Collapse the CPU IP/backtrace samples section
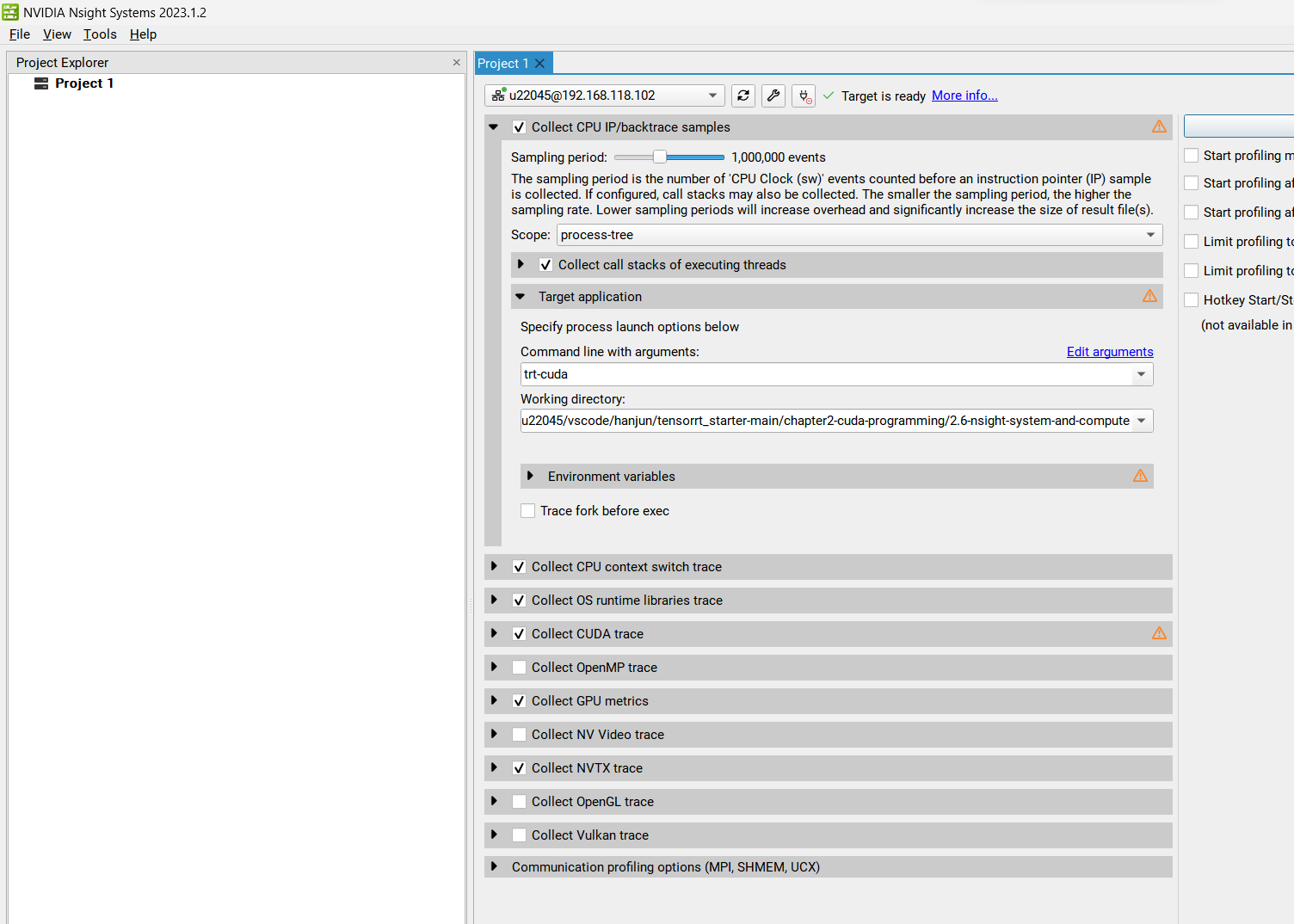The image size is (1294, 924). coord(493,127)
